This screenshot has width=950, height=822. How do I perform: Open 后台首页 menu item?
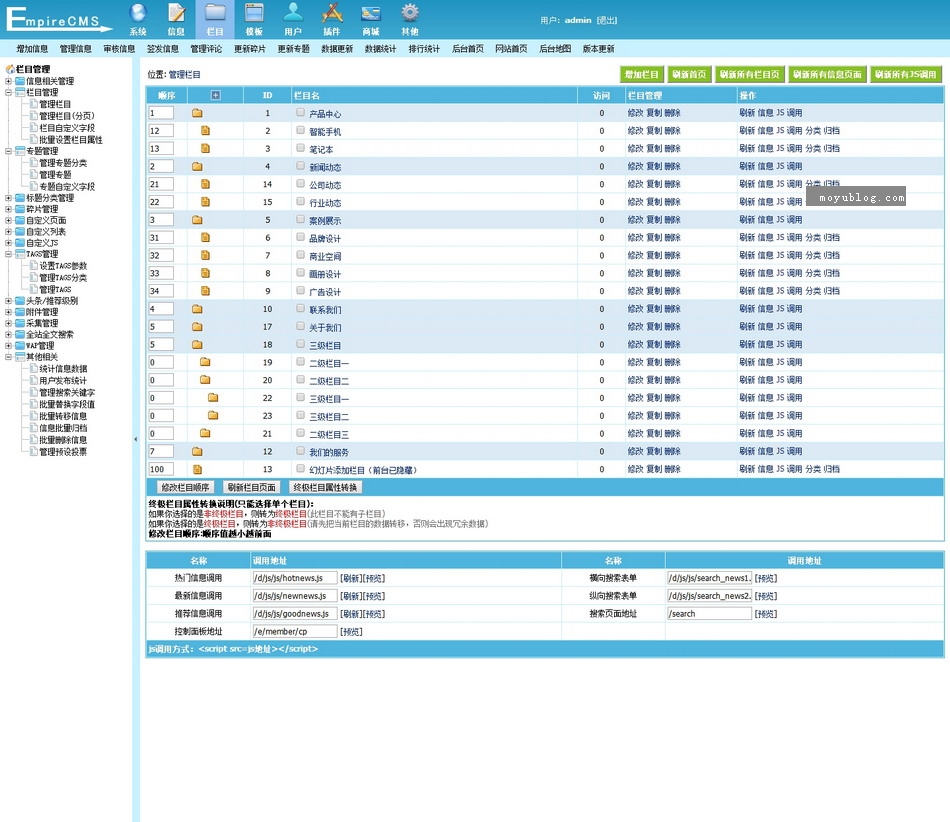(468, 49)
